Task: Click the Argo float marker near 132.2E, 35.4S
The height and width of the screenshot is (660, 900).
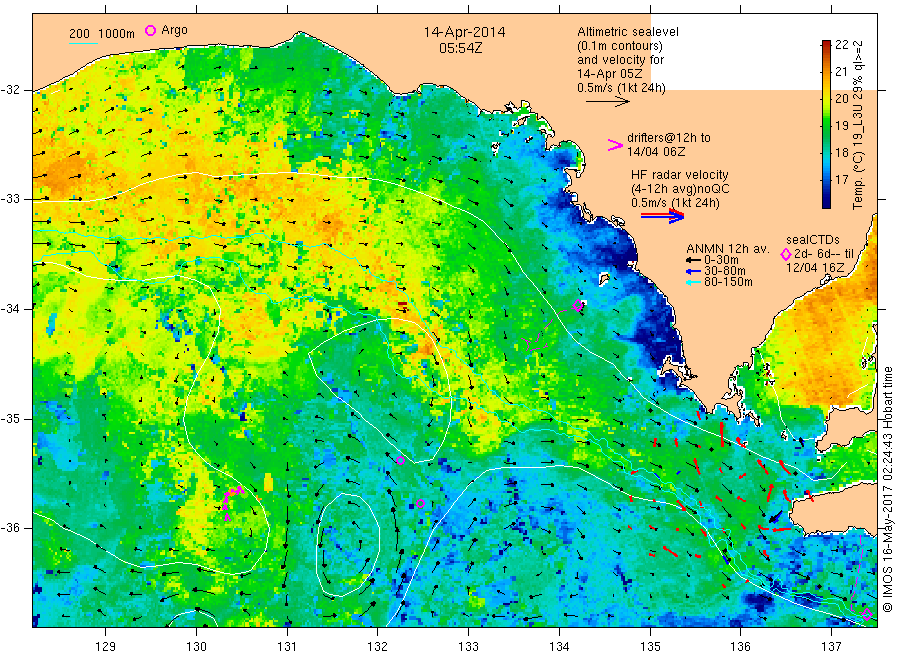Action: tap(401, 460)
